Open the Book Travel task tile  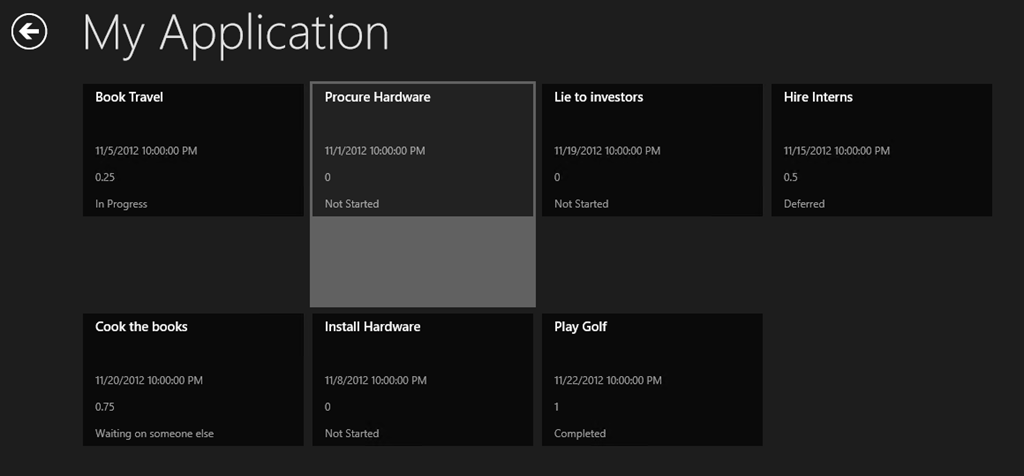pos(193,150)
